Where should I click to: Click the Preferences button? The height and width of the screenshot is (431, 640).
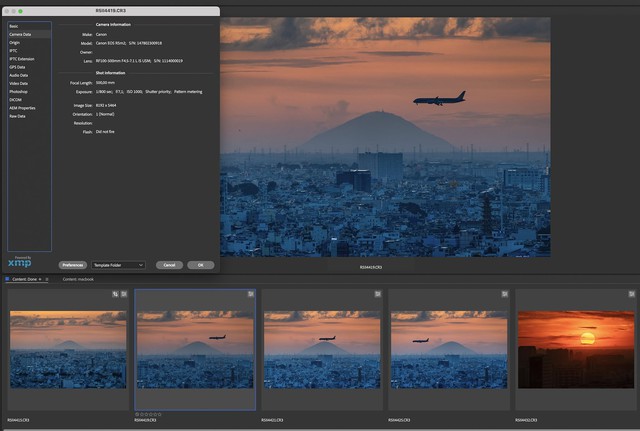72,265
